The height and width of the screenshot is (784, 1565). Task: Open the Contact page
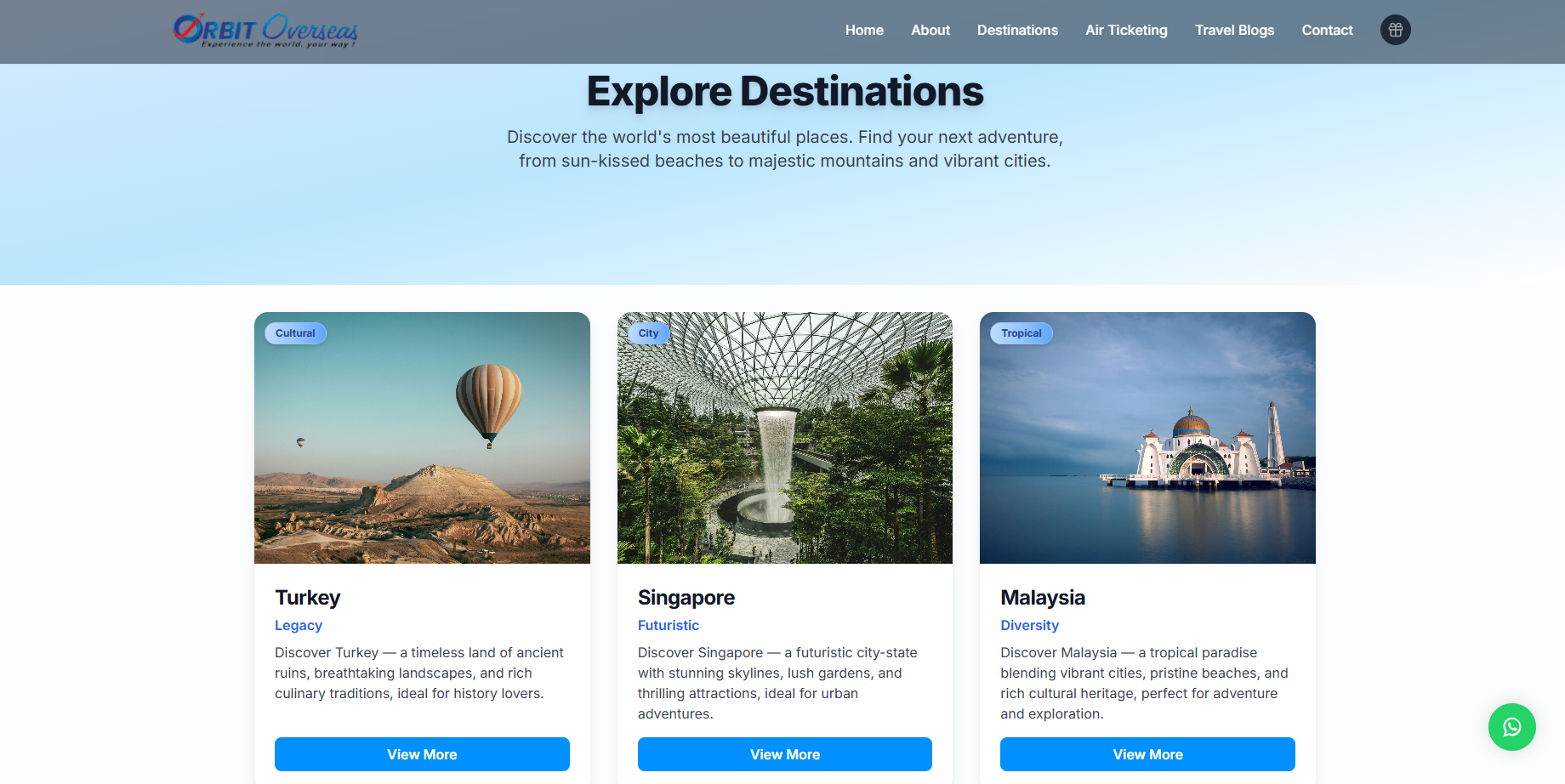[x=1327, y=30]
